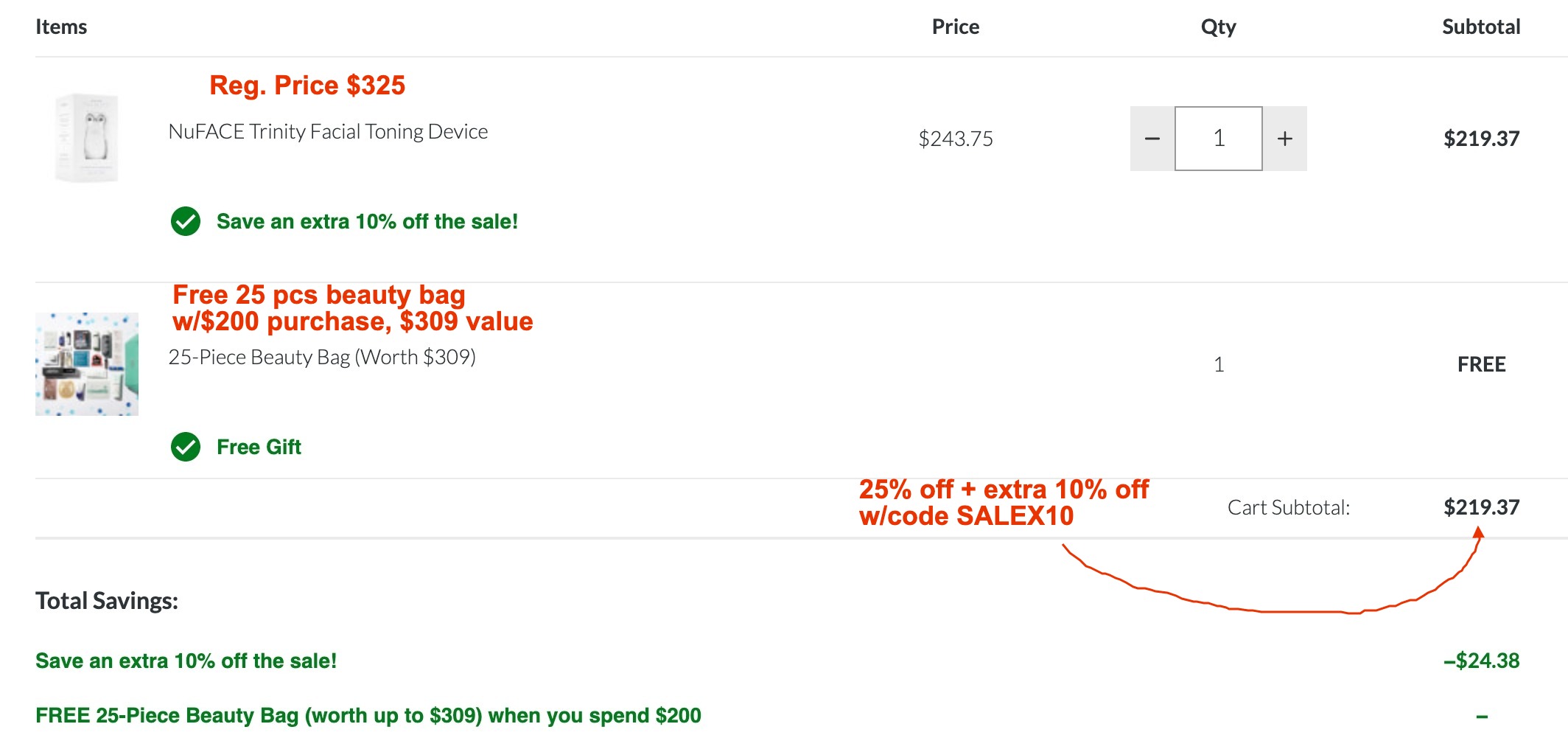Image resolution: width=1568 pixels, height=752 pixels.
Task: Click the $243.75 price of the NuFACE device
Action: click(955, 139)
